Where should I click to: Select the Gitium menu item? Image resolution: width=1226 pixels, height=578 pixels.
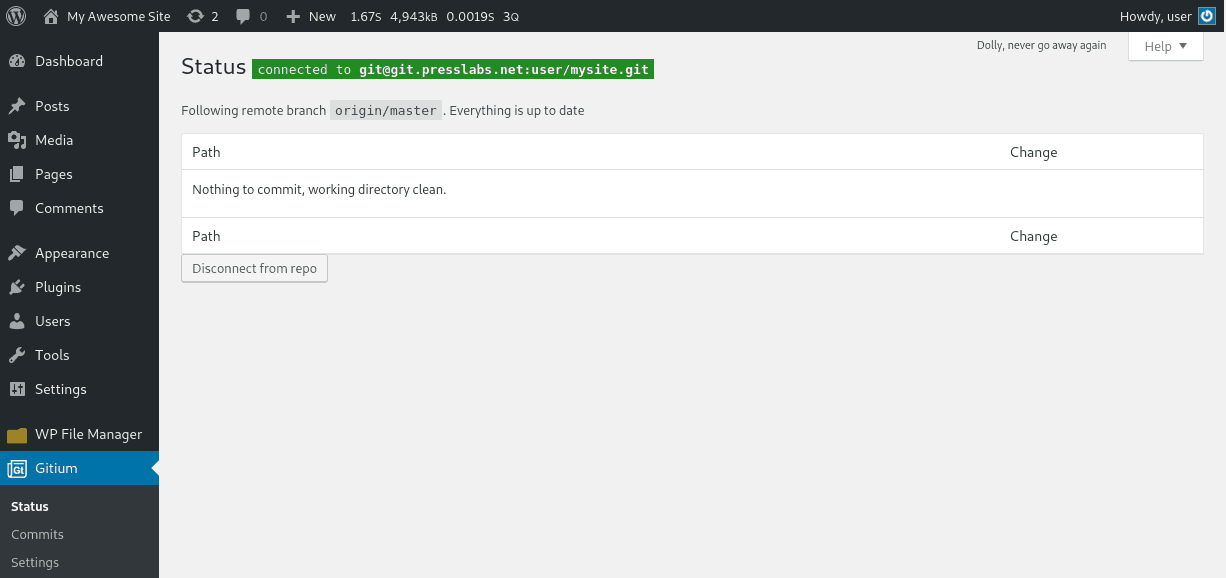[x=79, y=468]
